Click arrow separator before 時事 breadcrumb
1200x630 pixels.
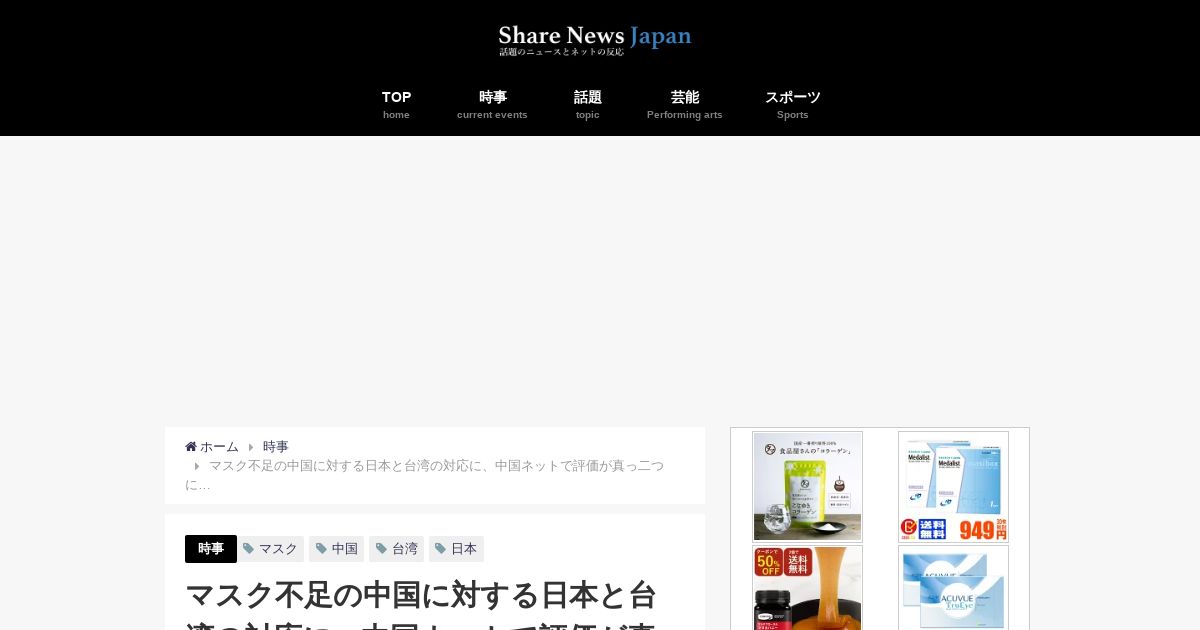pos(251,447)
